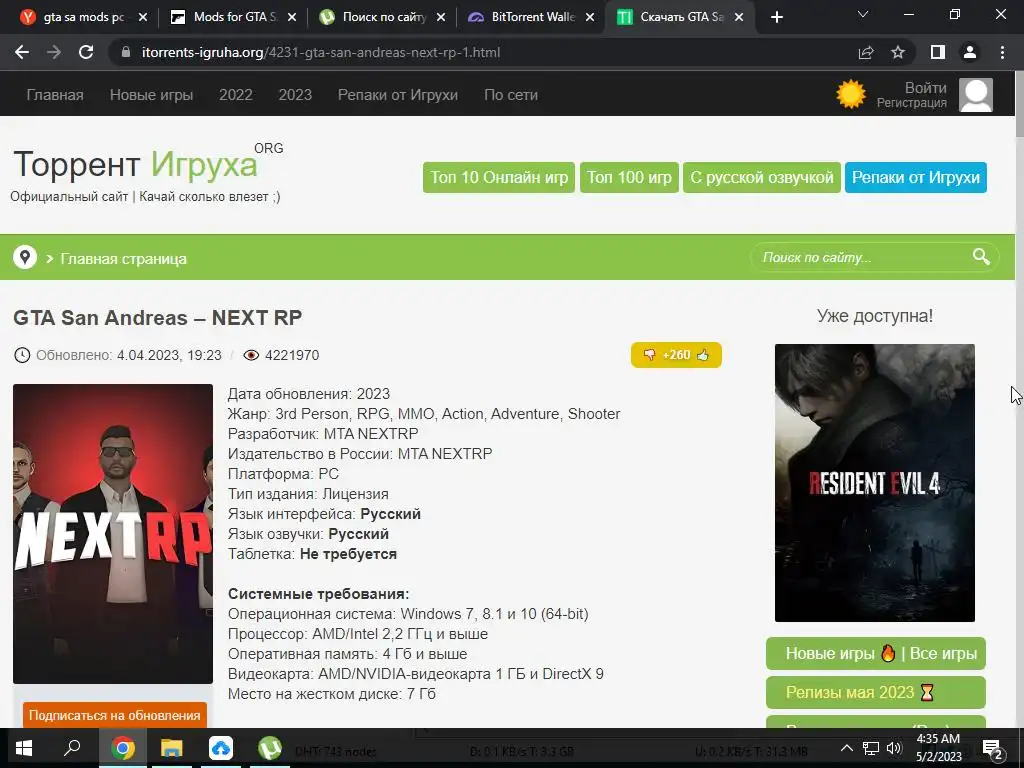This screenshot has width=1024, height=768.
Task: Click 'С русской озвучкой' button
Action: click(x=761, y=177)
